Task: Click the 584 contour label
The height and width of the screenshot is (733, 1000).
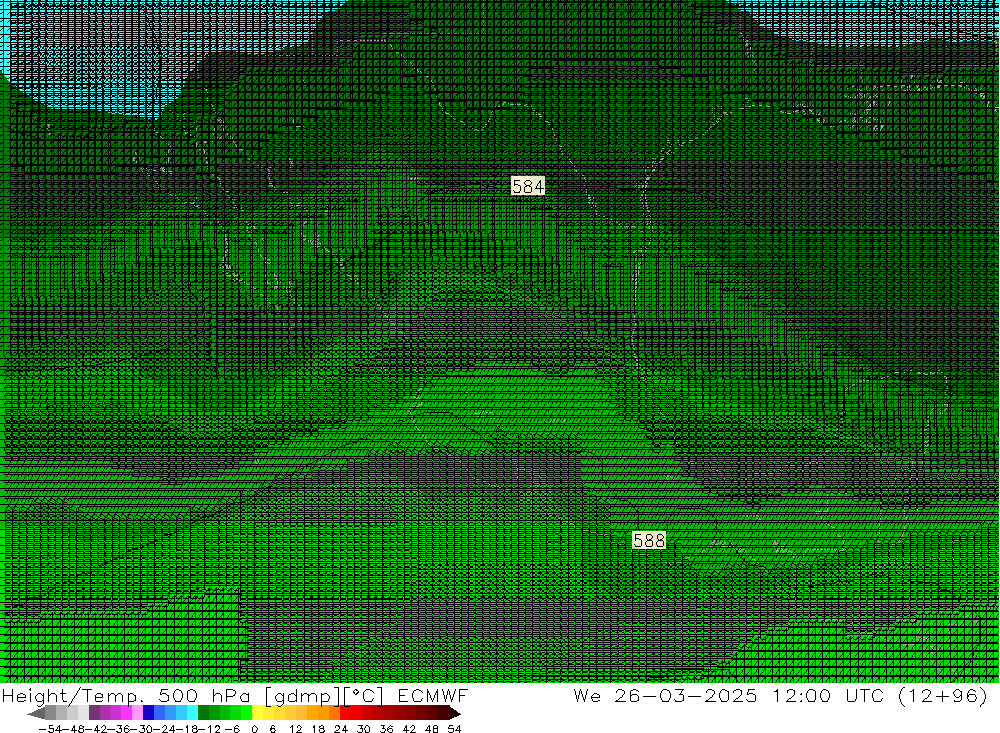Action: click(528, 186)
